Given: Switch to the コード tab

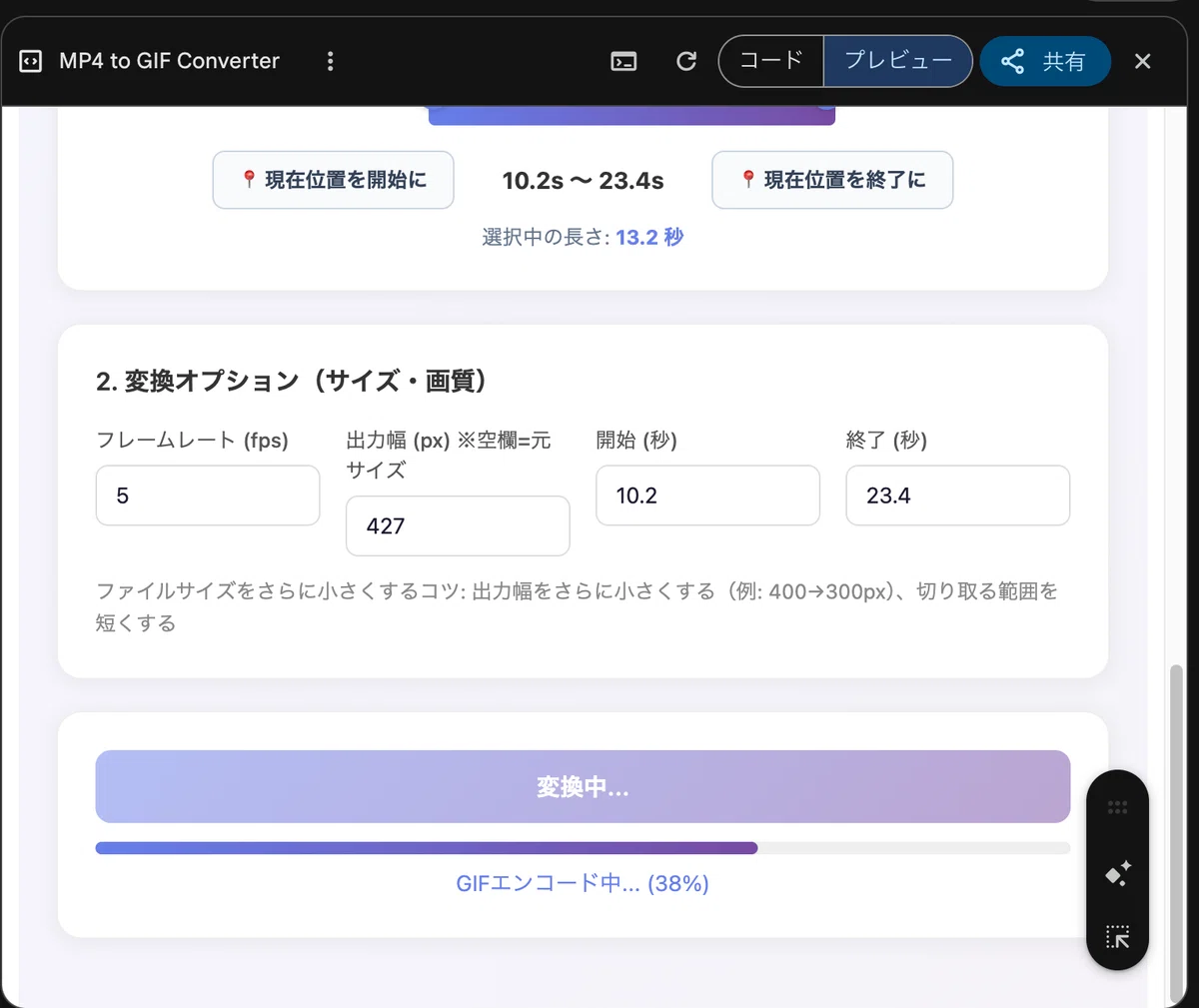Looking at the screenshot, I should point(771,61).
